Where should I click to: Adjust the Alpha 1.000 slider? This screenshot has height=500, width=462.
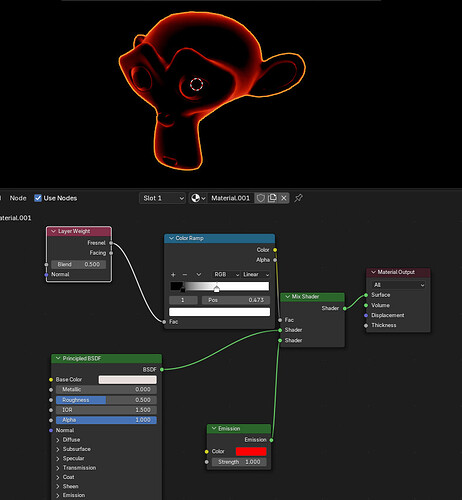(x=106, y=420)
